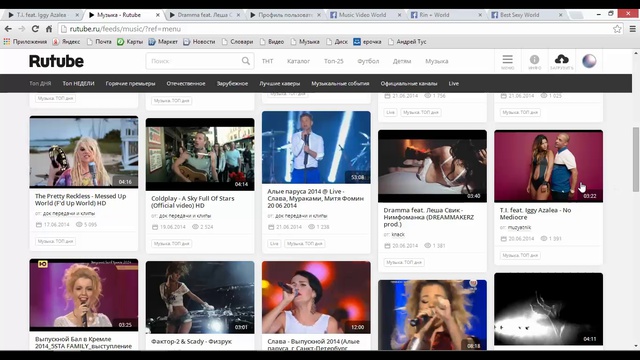Click the page vertical scrollbar thumb
This screenshot has height=360, width=640.
click(x=636, y=159)
